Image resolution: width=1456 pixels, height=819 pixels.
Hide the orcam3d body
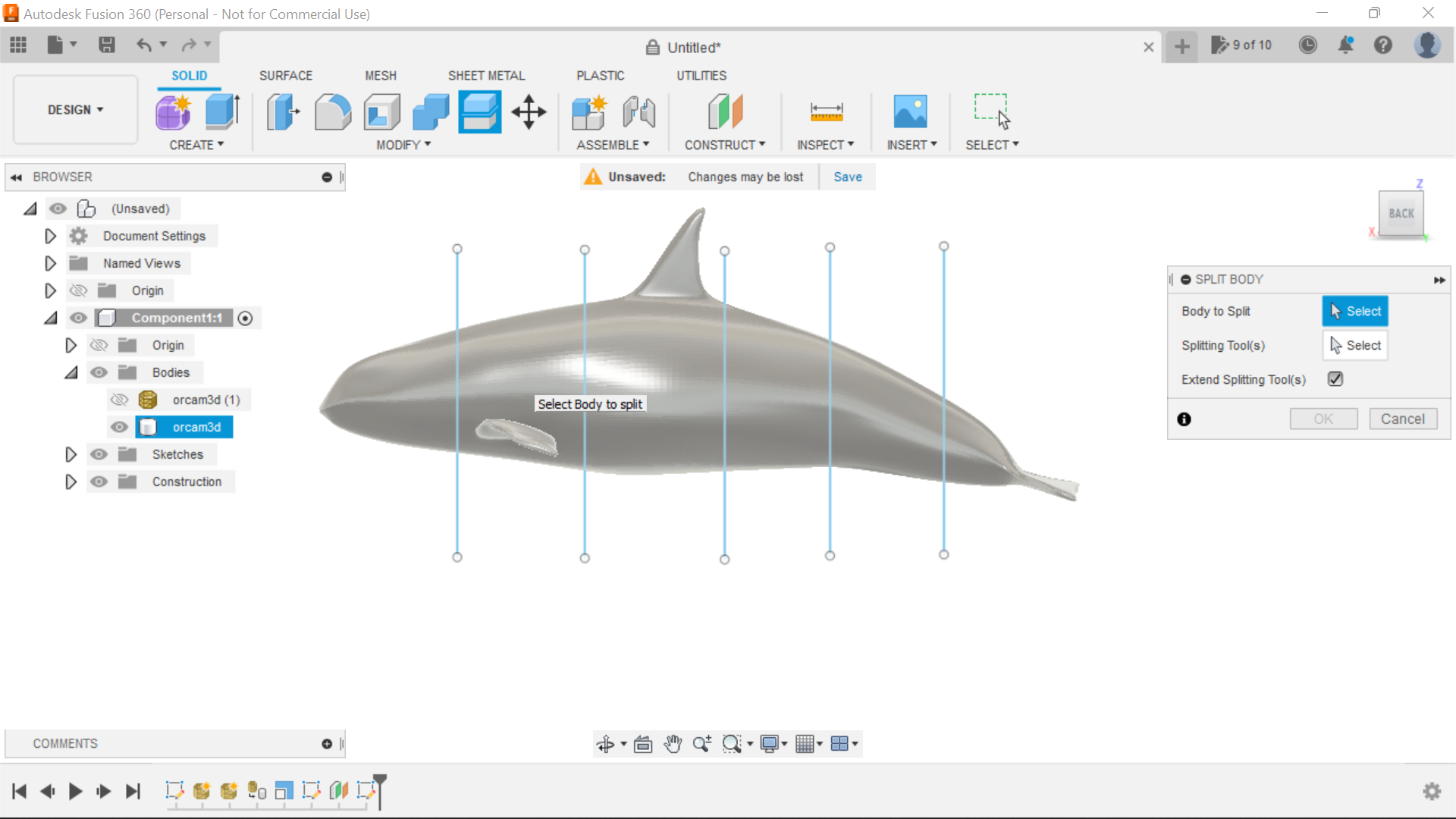pos(118,427)
